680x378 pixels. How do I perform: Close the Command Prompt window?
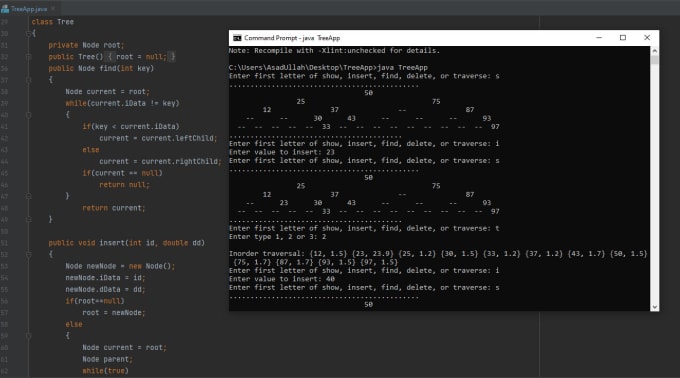pyautogui.click(x=647, y=38)
